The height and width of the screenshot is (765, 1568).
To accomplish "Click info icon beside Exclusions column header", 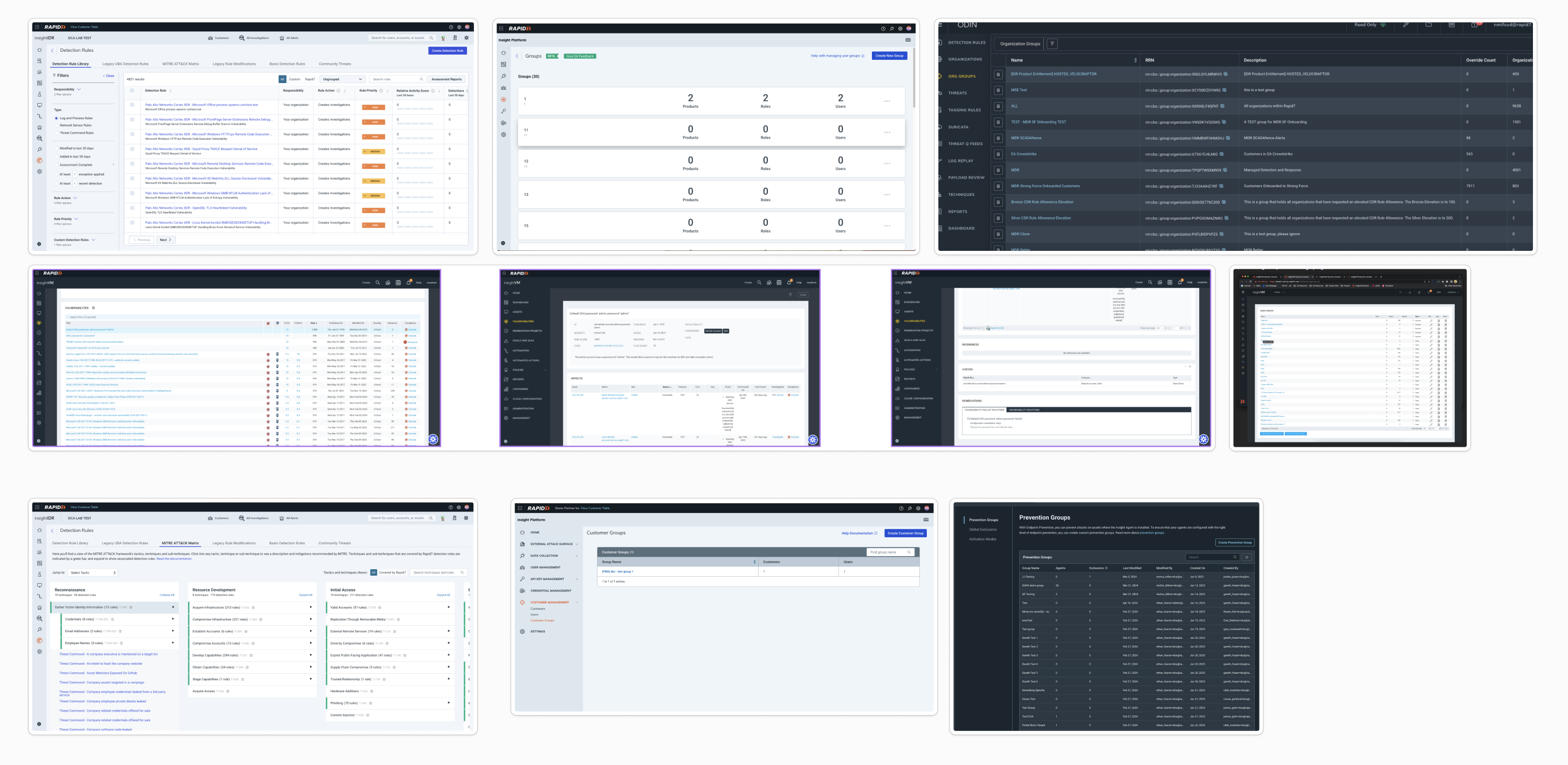I will [x=1106, y=568].
